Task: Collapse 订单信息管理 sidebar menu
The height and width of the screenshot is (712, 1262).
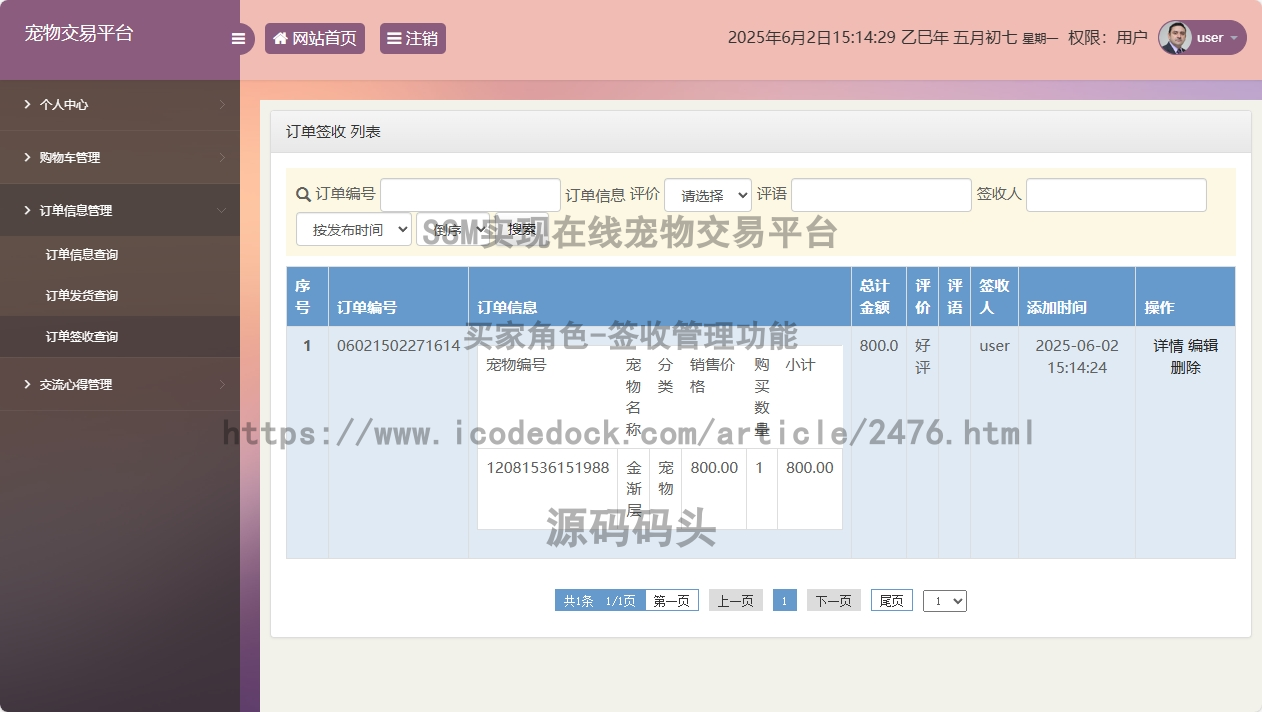Action: (120, 210)
